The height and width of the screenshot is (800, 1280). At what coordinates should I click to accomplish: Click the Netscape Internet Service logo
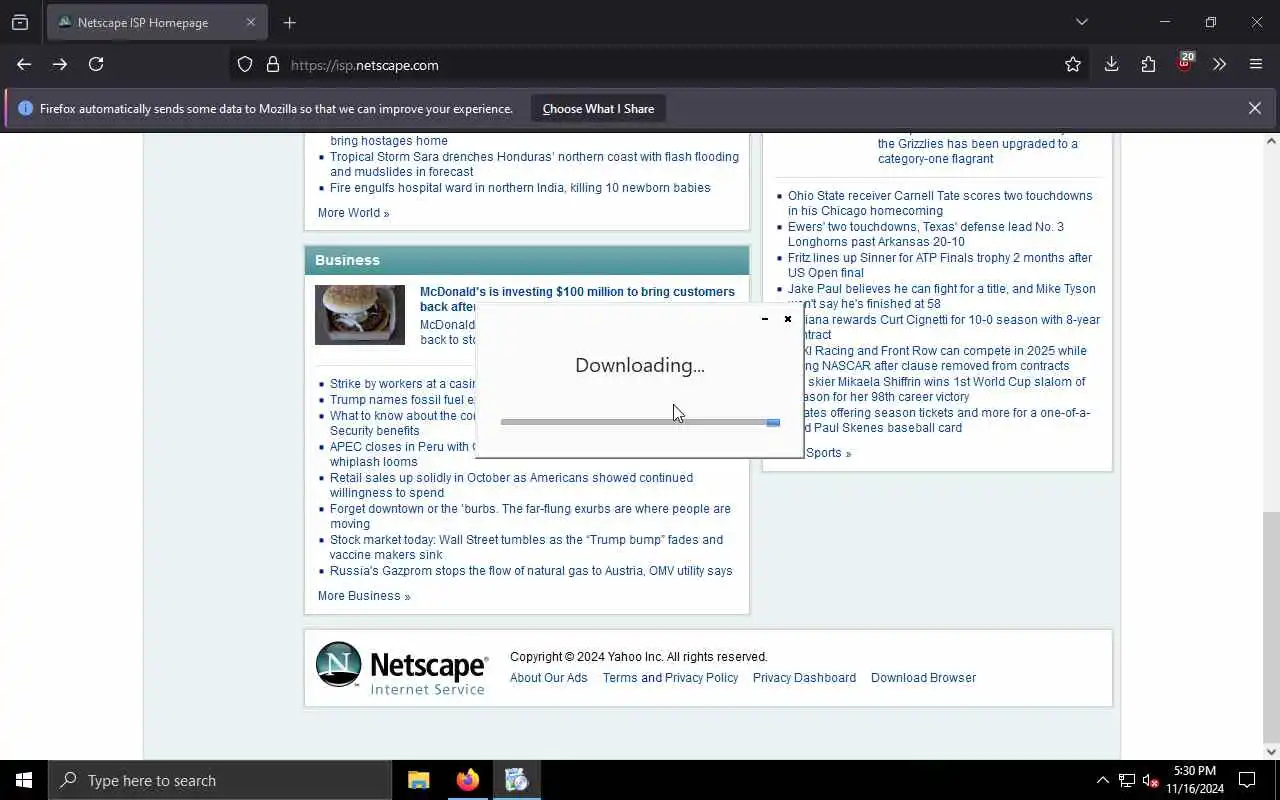click(402, 668)
